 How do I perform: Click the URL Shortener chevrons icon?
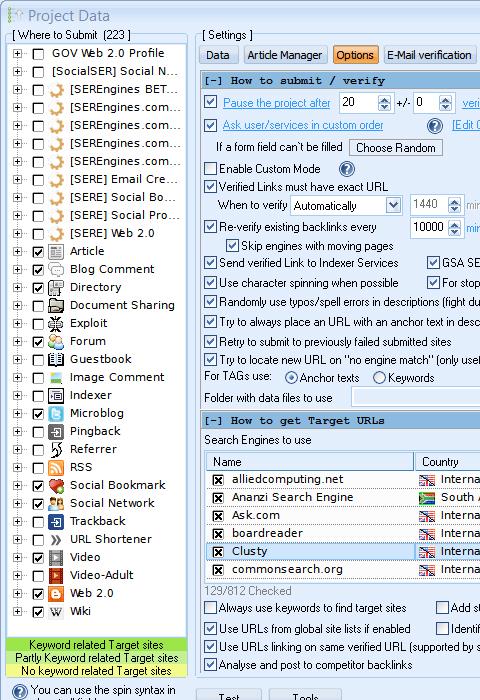pyautogui.click(x=56, y=540)
